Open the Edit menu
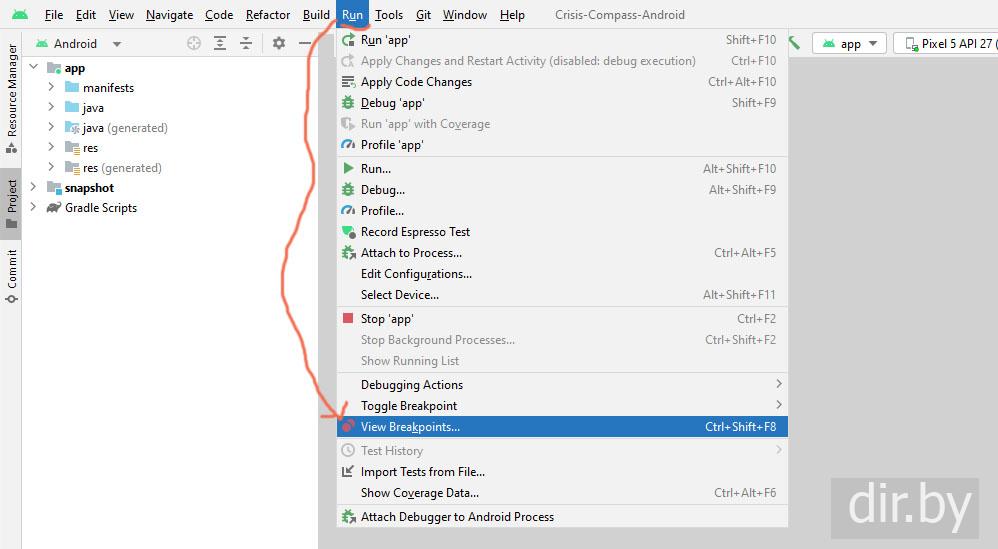Screen dimensions: 998x549 [x=86, y=15]
